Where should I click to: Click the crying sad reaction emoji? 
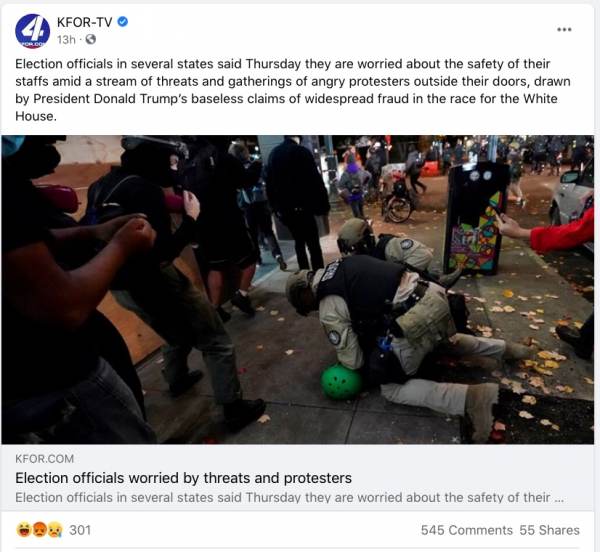[55, 530]
